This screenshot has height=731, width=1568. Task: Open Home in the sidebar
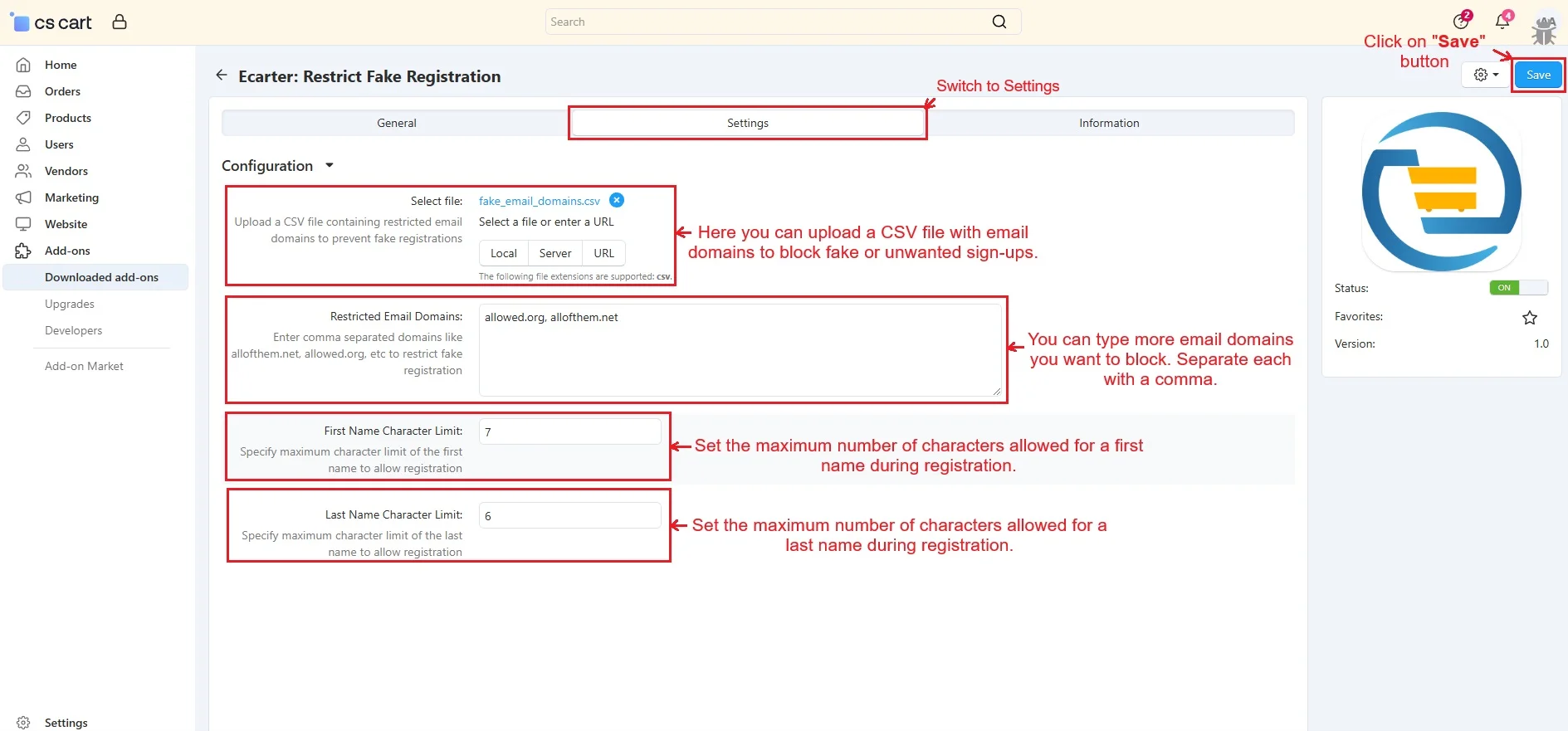61,65
